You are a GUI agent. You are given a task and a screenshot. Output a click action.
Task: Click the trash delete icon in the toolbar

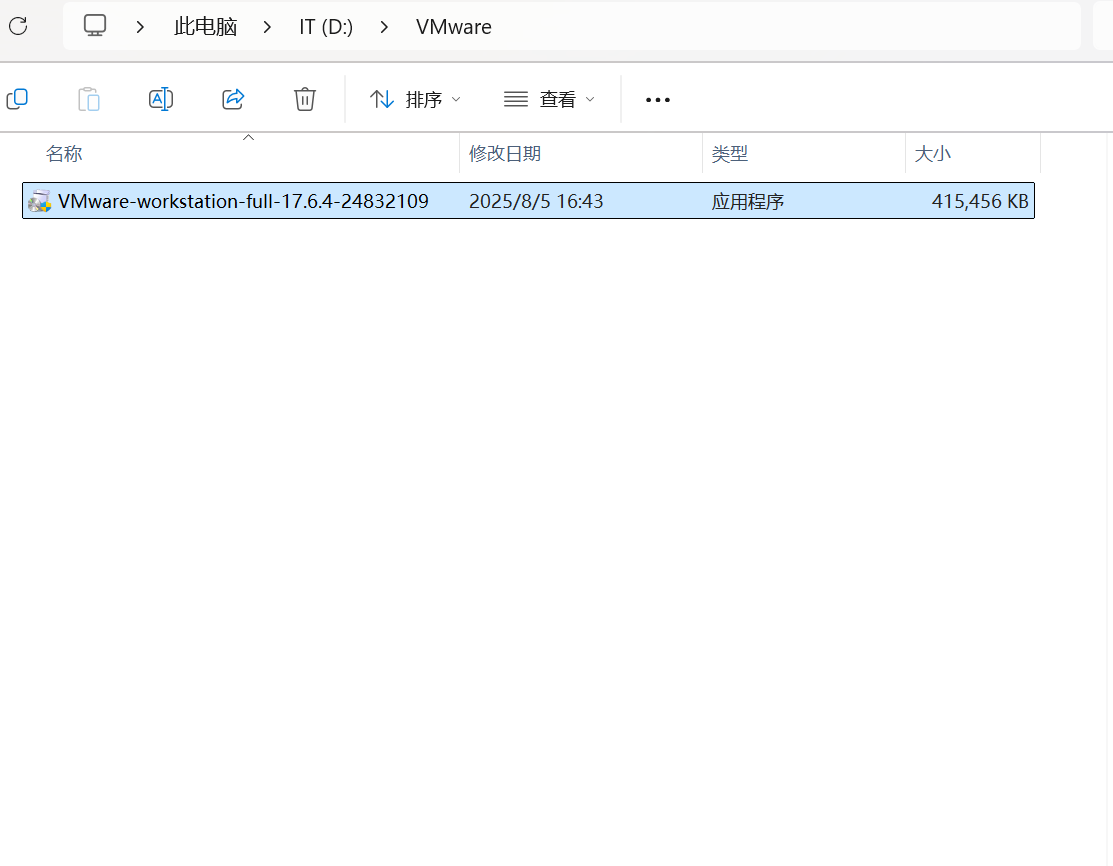[305, 99]
